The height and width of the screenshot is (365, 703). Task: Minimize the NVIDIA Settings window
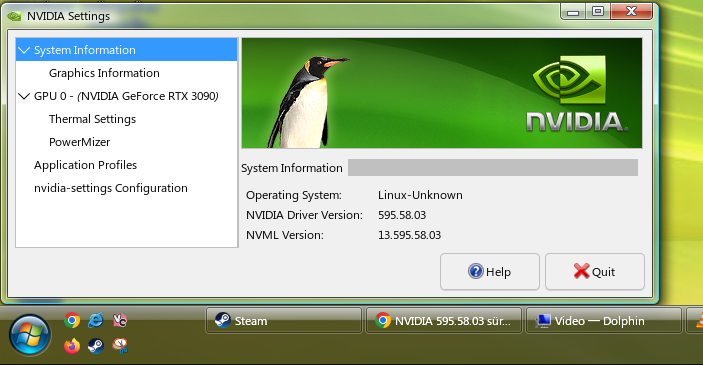[573, 12]
